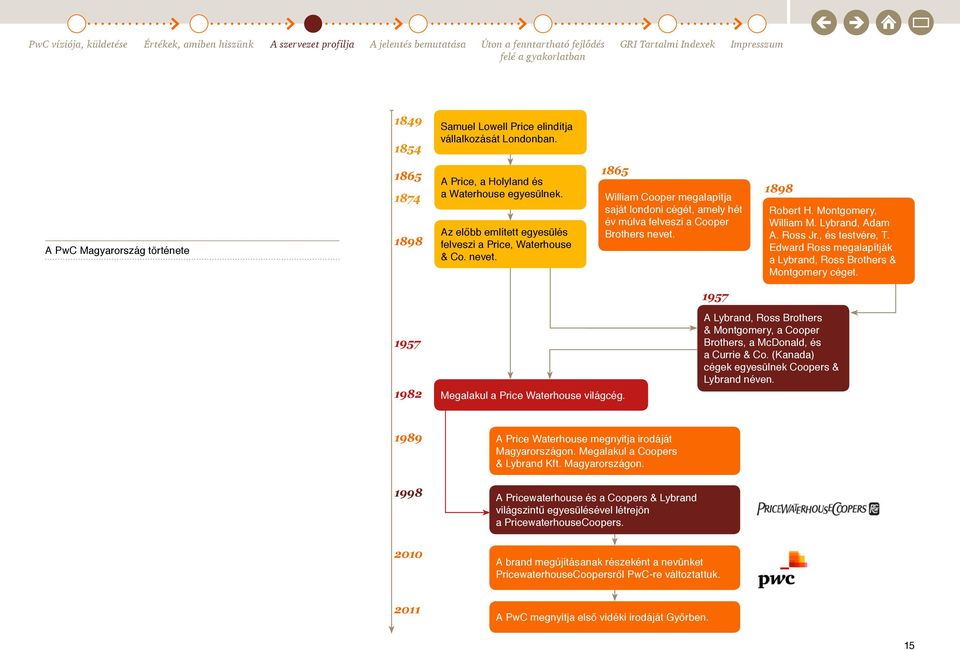Click the new pwc logo
The width and height of the screenshot is (960, 650).
(782, 570)
